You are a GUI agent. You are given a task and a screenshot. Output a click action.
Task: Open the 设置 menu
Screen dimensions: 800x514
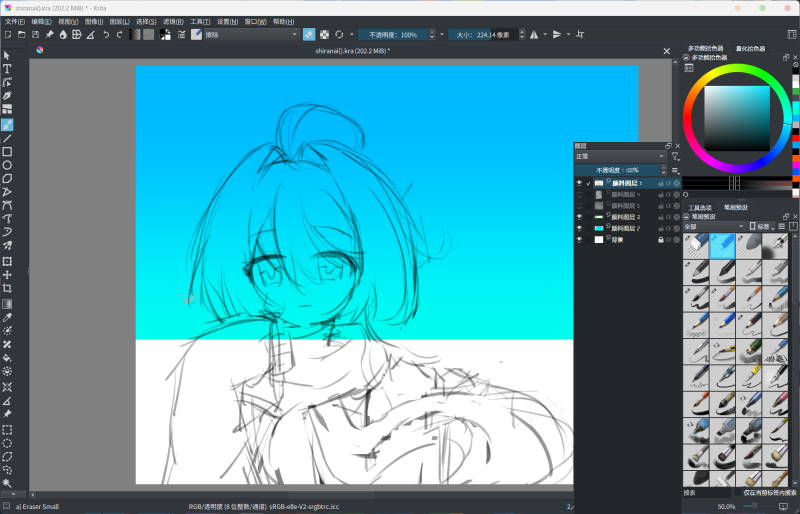pyautogui.click(x=228, y=21)
